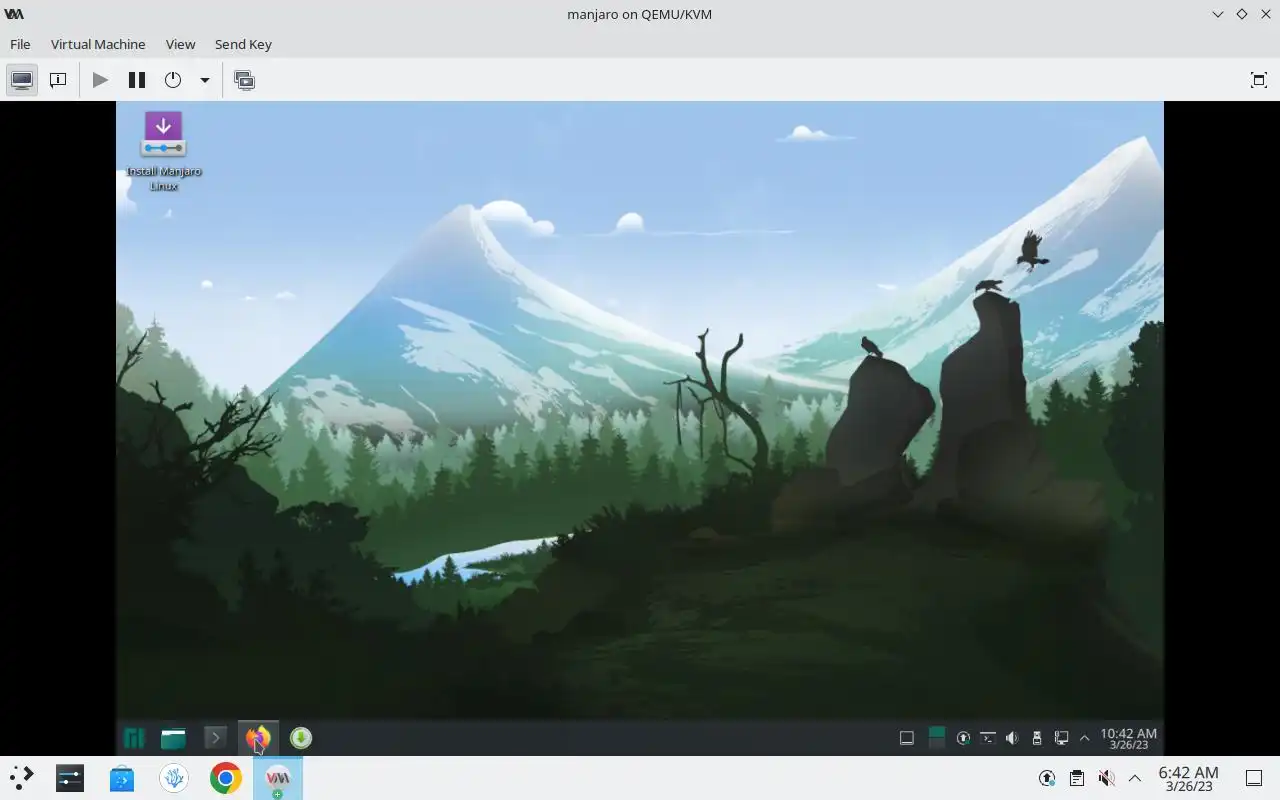Open the coral-icon app on host taskbar

174,778
